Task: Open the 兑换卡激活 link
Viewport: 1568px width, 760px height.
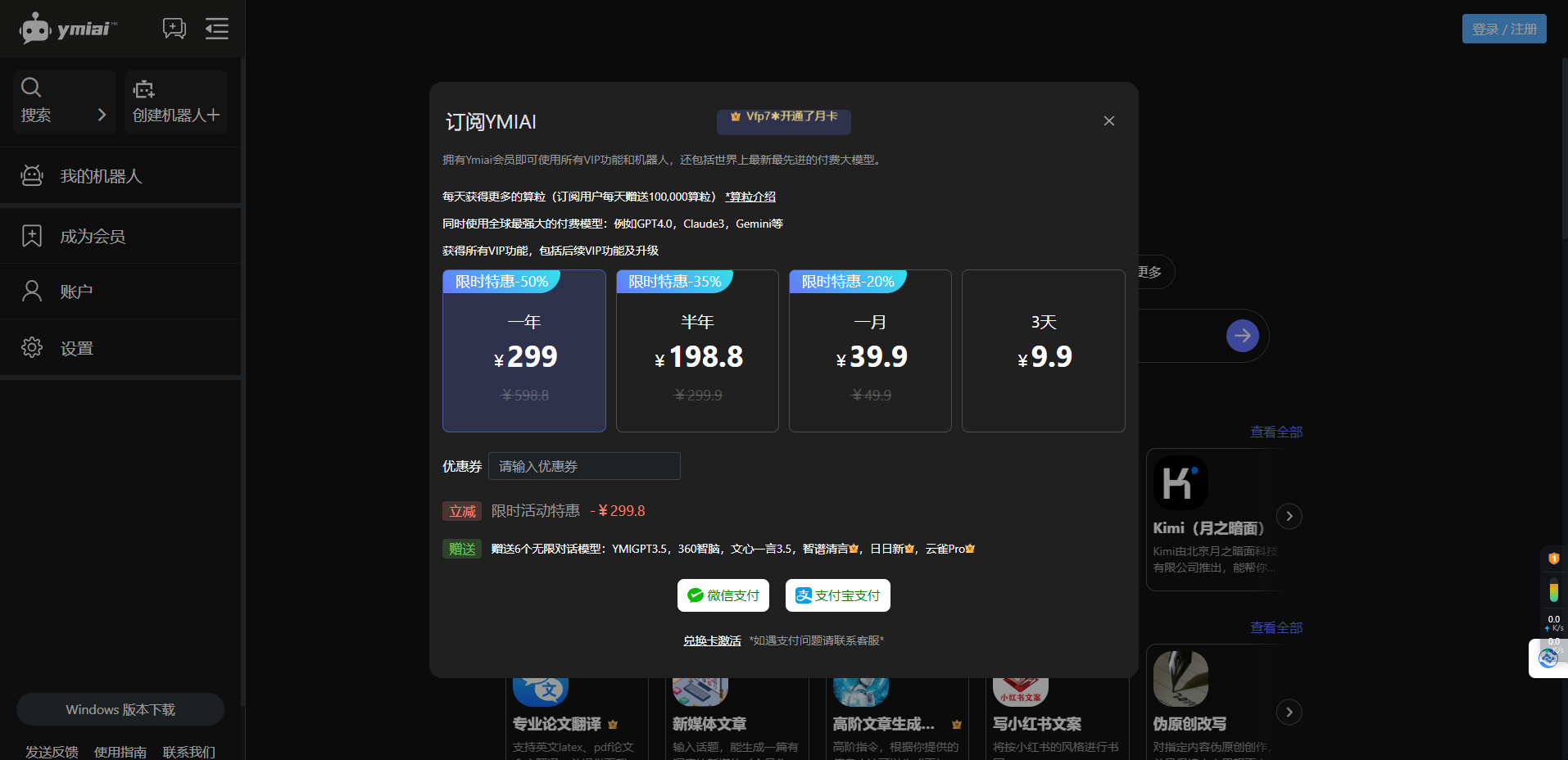Action: click(x=711, y=640)
